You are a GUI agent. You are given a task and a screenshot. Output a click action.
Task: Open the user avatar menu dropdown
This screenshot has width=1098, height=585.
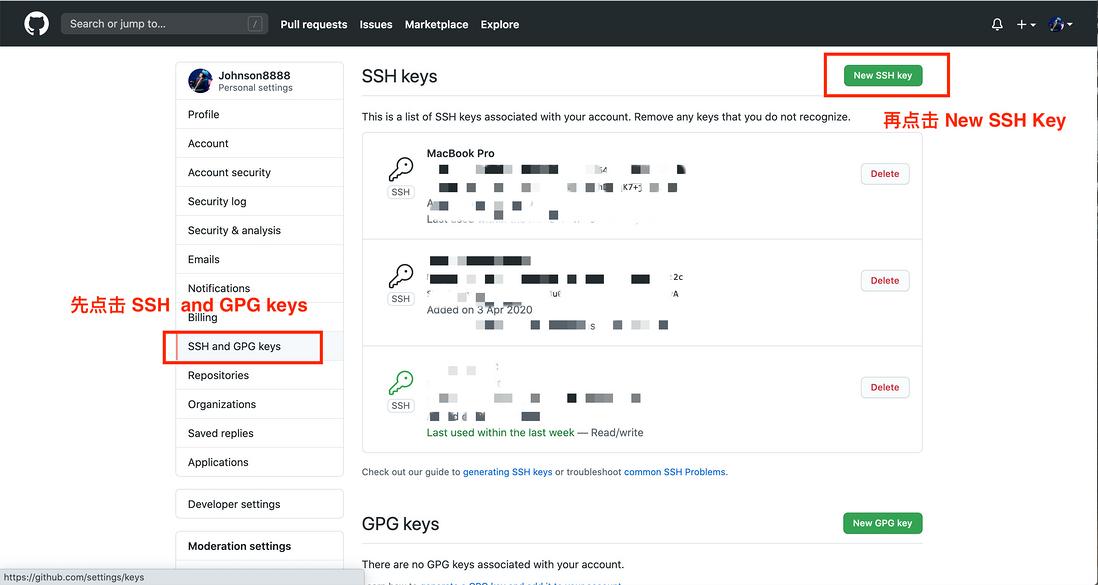coord(1060,24)
